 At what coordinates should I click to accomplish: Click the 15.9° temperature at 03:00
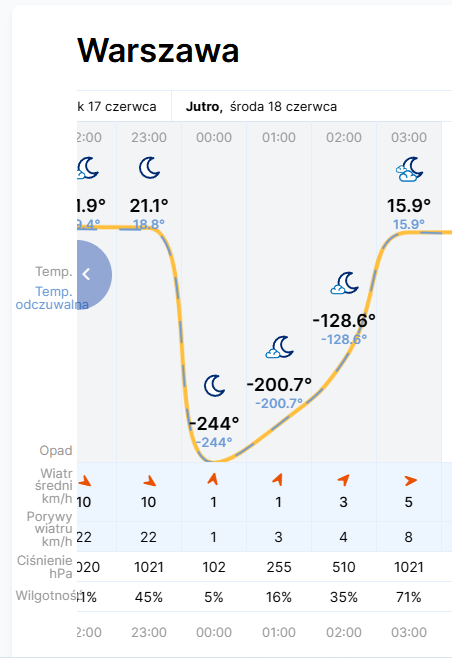click(409, 206)
